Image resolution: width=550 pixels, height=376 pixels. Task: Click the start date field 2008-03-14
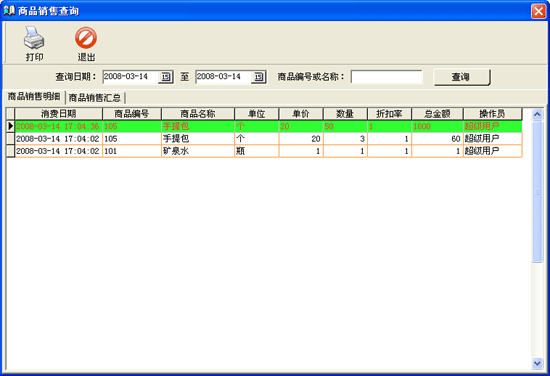[x=130, y=77]
